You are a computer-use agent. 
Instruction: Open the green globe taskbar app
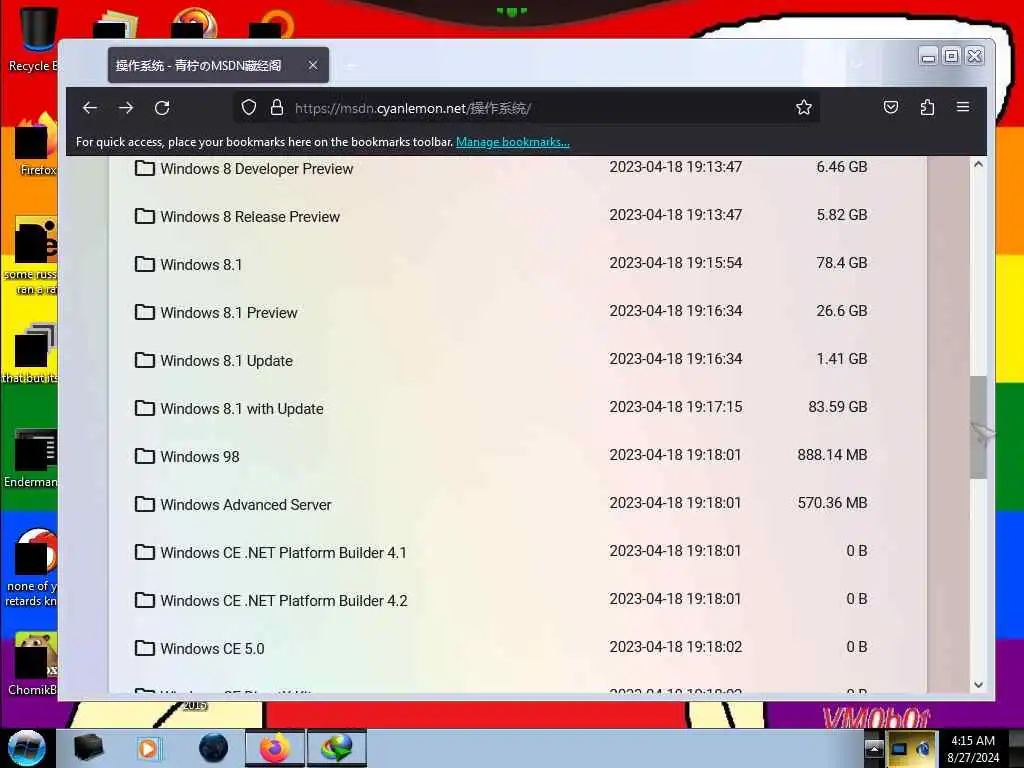336,748
